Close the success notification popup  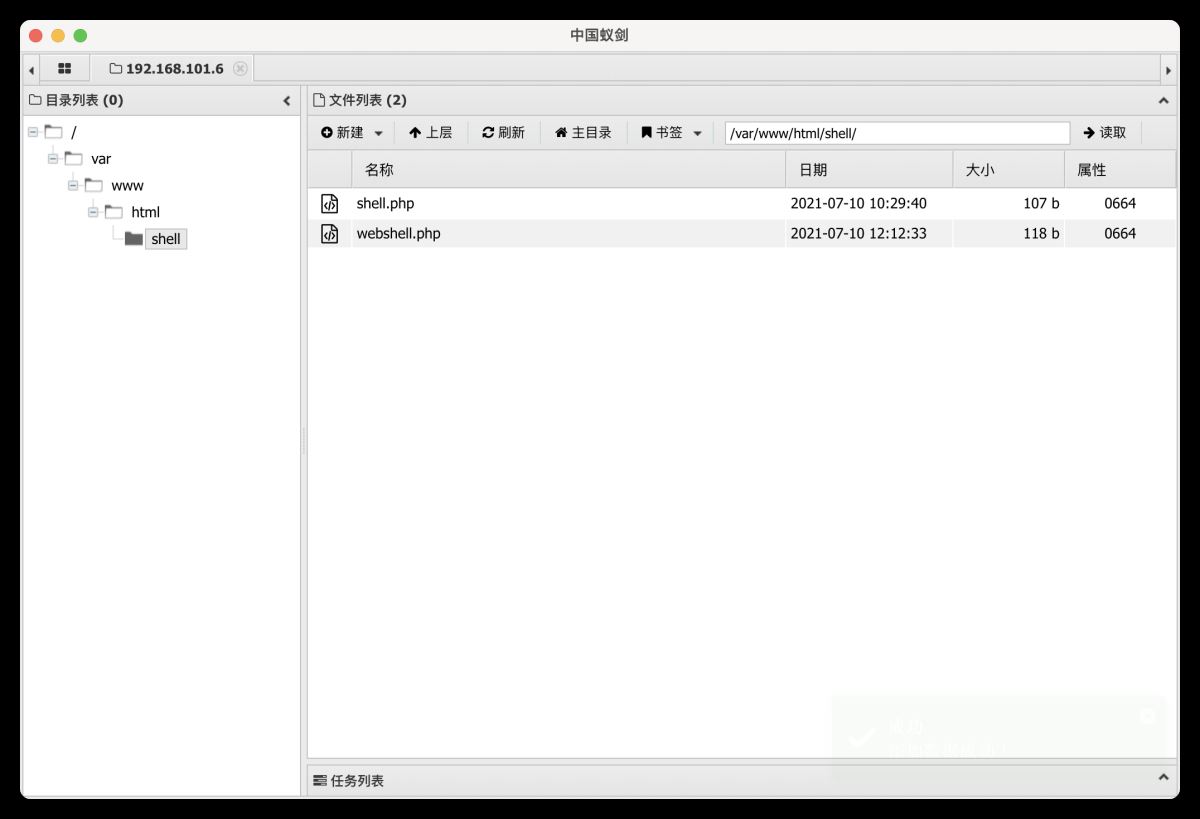1147,716
